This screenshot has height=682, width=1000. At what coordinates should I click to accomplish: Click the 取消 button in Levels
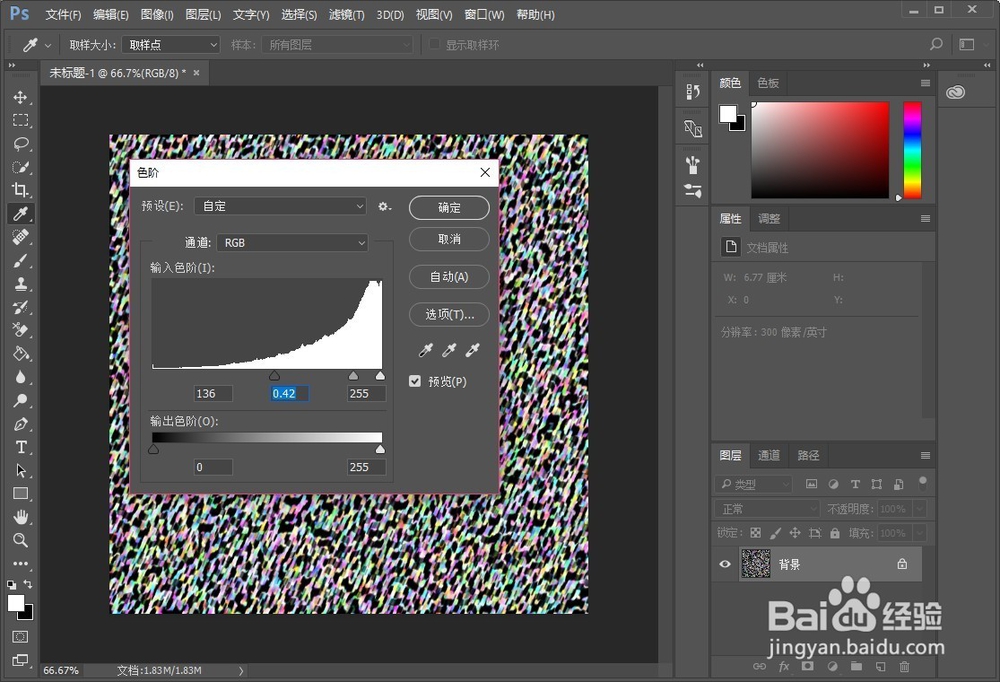pyautogui.click(x=449, y=239)
